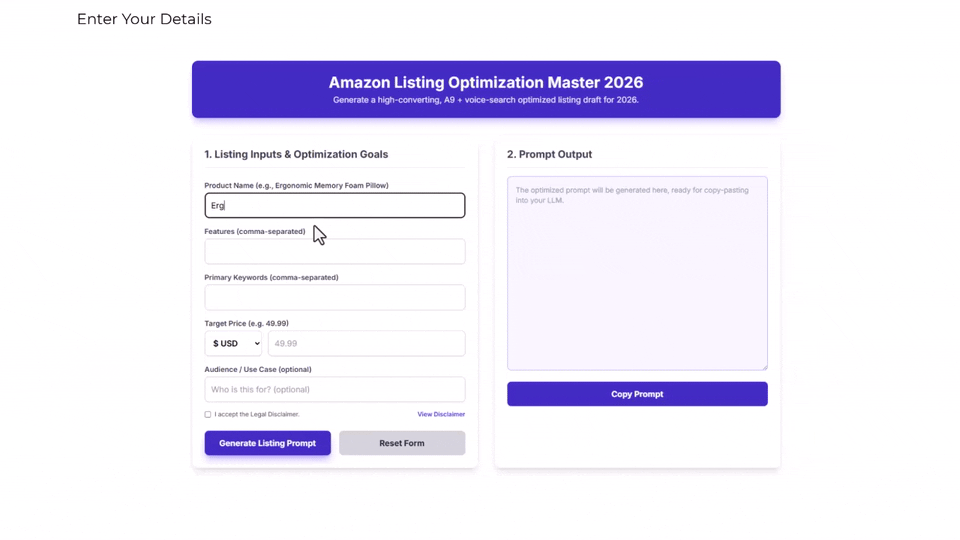Click the 'Target Price (e.g. 49.99)' label
Screen dimensions: 960x540
[246, 323]
